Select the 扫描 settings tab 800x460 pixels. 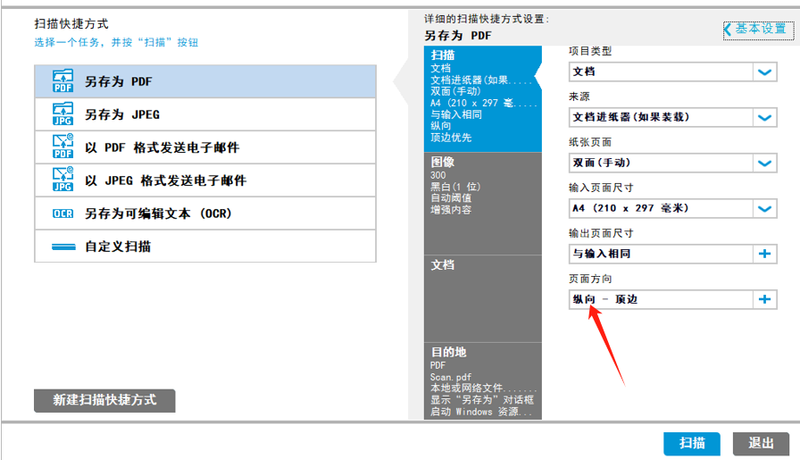tap(482, 95)
